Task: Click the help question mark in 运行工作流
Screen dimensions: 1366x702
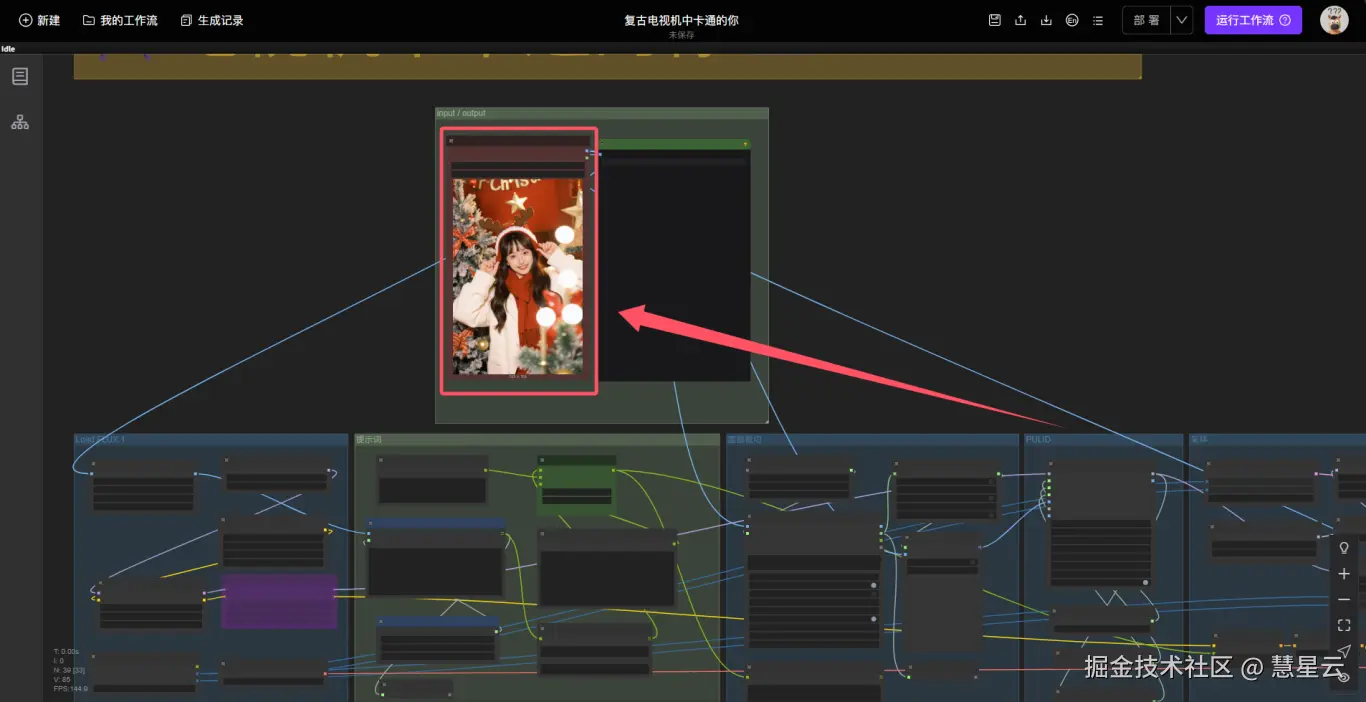Action: coord(1285,20)
